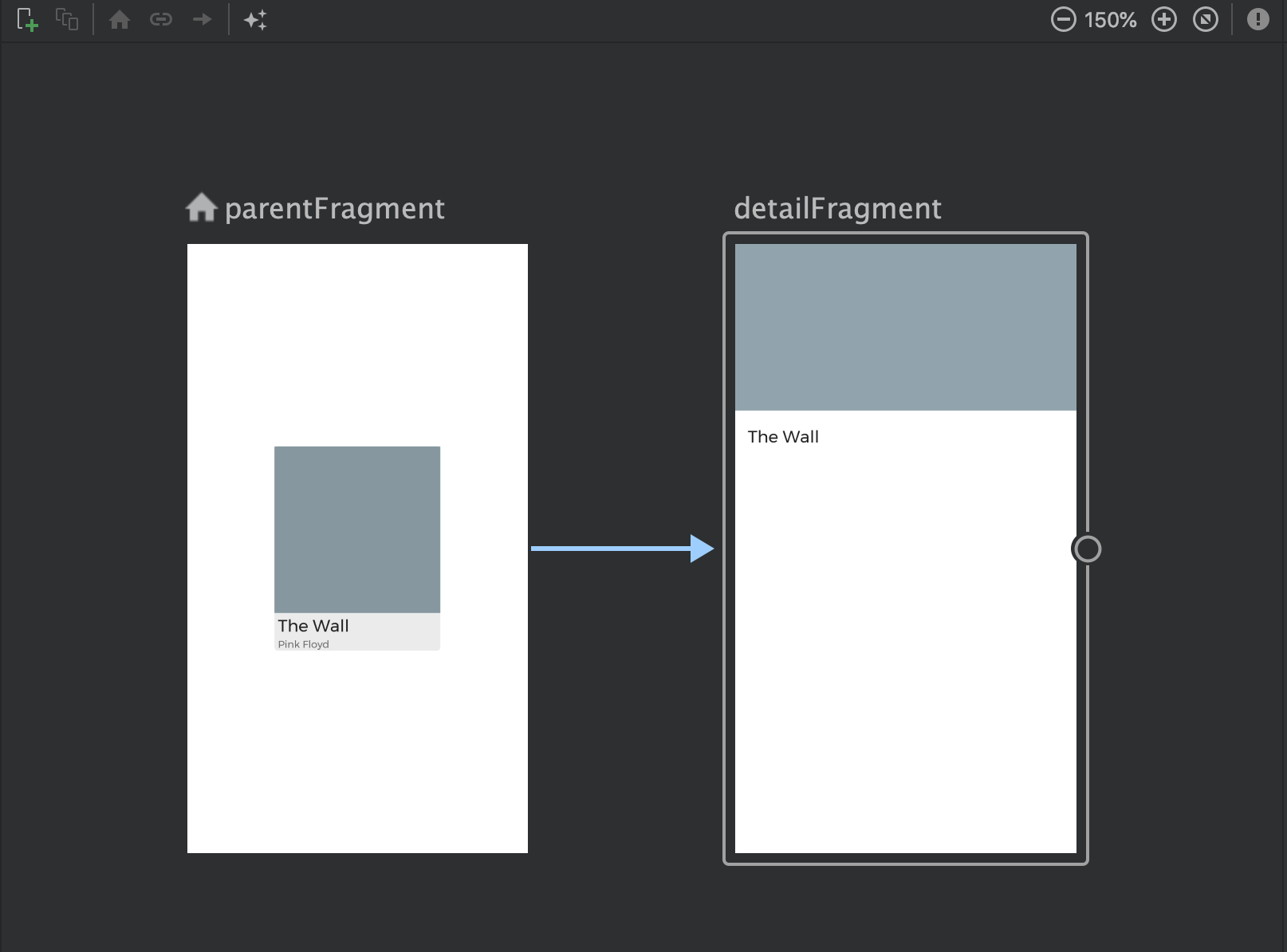Click the album cover in parentFragment preview
This screenshot has width=1287, height=952.
[357, 529]
